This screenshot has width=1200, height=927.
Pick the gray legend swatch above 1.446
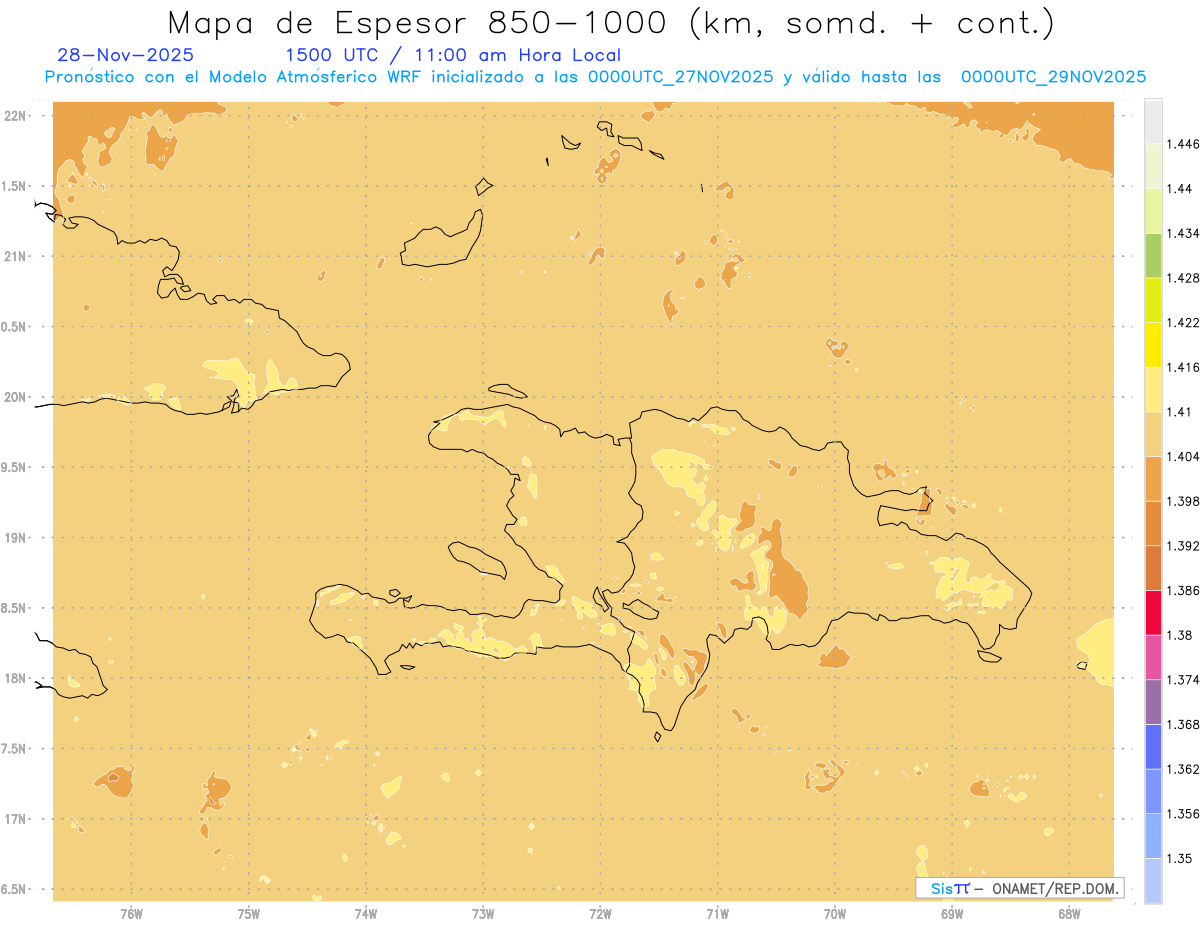(x=1153, y=121)
